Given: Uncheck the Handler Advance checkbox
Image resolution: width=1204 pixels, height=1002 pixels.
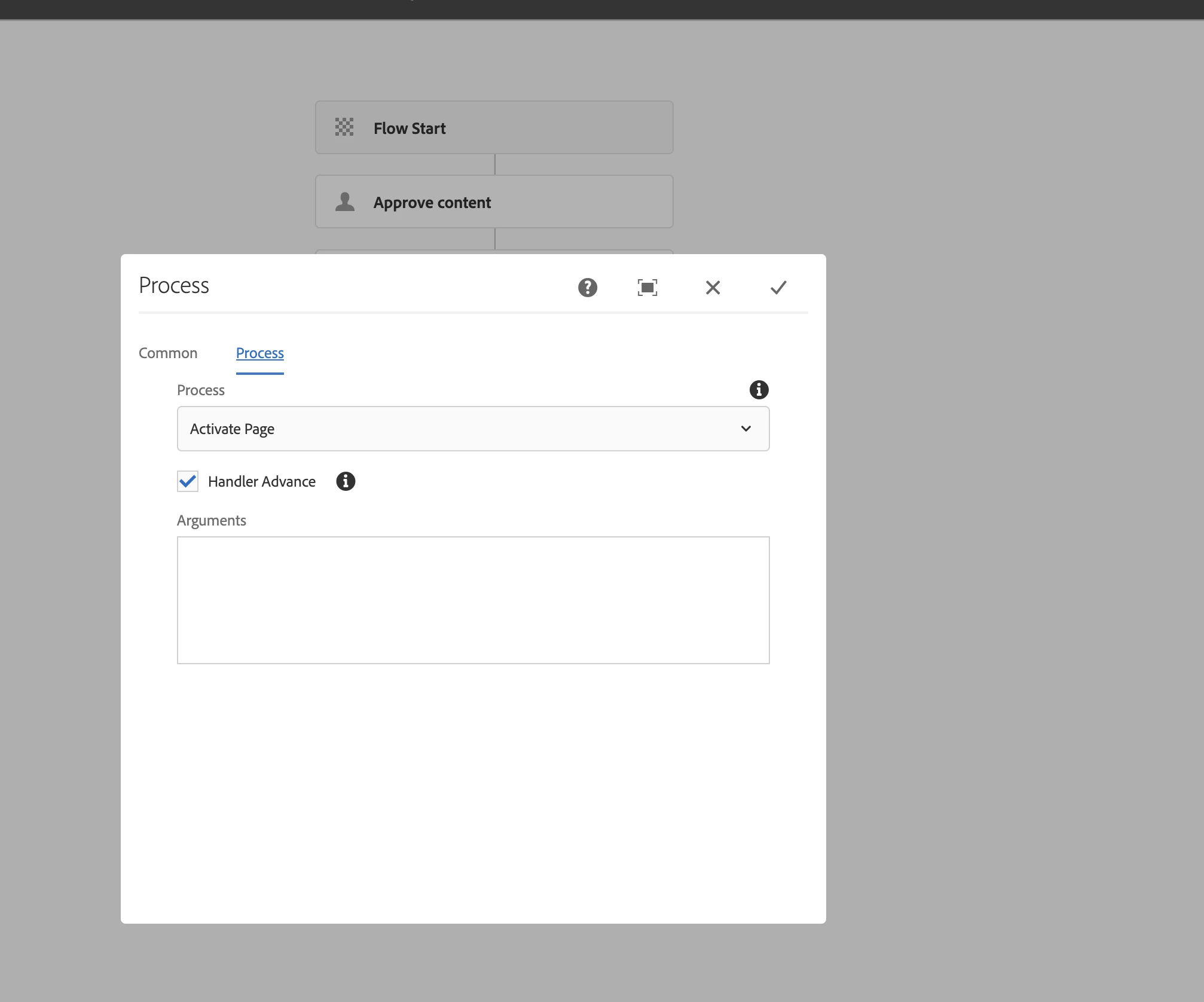Looking at the screenshot, I should [188, 481].
